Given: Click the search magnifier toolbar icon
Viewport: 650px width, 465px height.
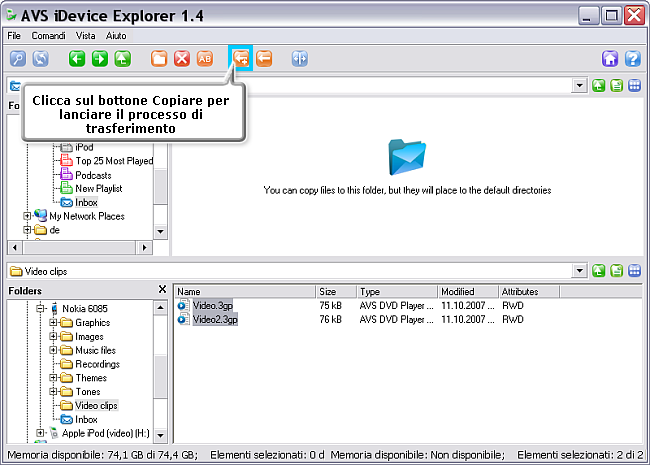Looking at the screenshot, I should point(18,58).
